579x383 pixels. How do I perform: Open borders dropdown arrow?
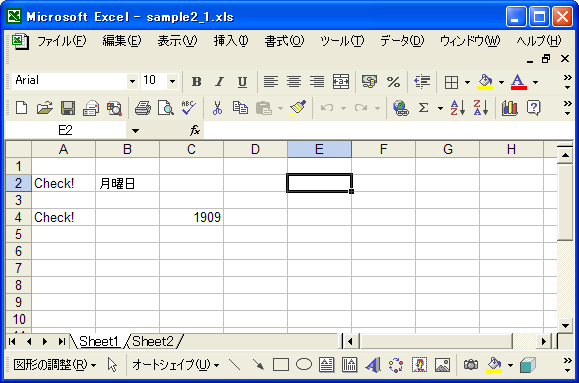click(467, 82)
